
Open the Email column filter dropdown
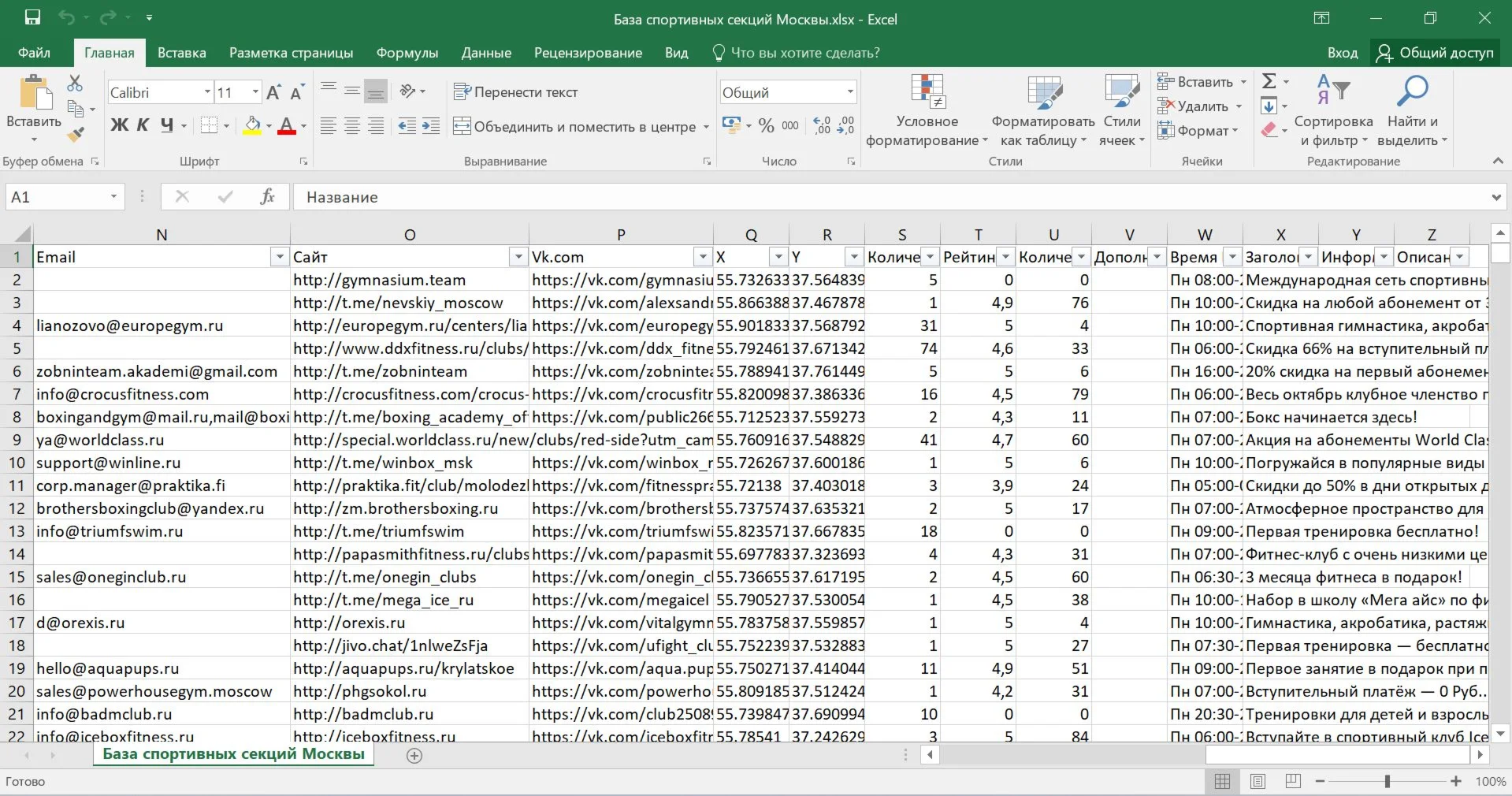(279, 257)
